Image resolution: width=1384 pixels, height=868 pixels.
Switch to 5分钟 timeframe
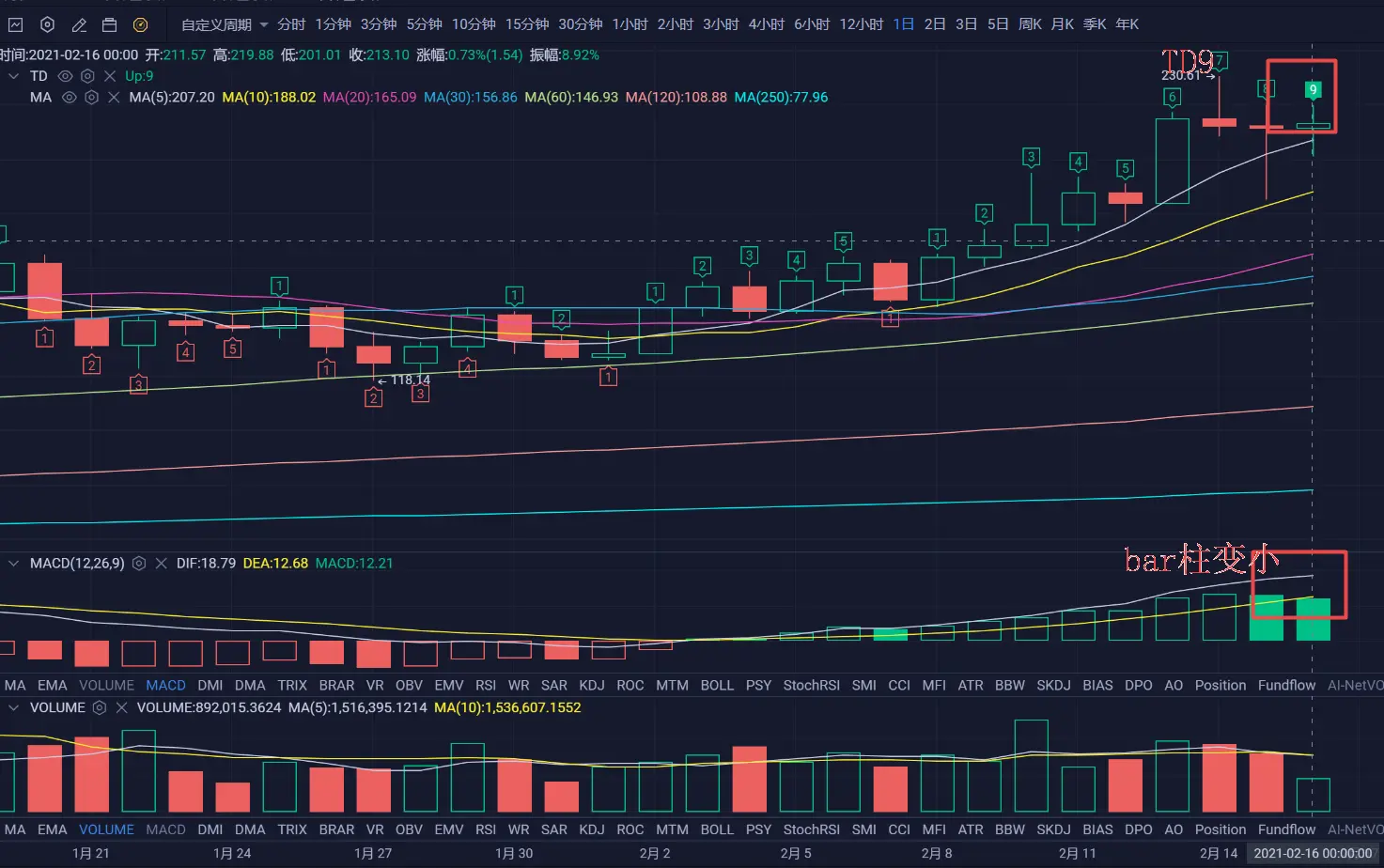coord(425,24)
